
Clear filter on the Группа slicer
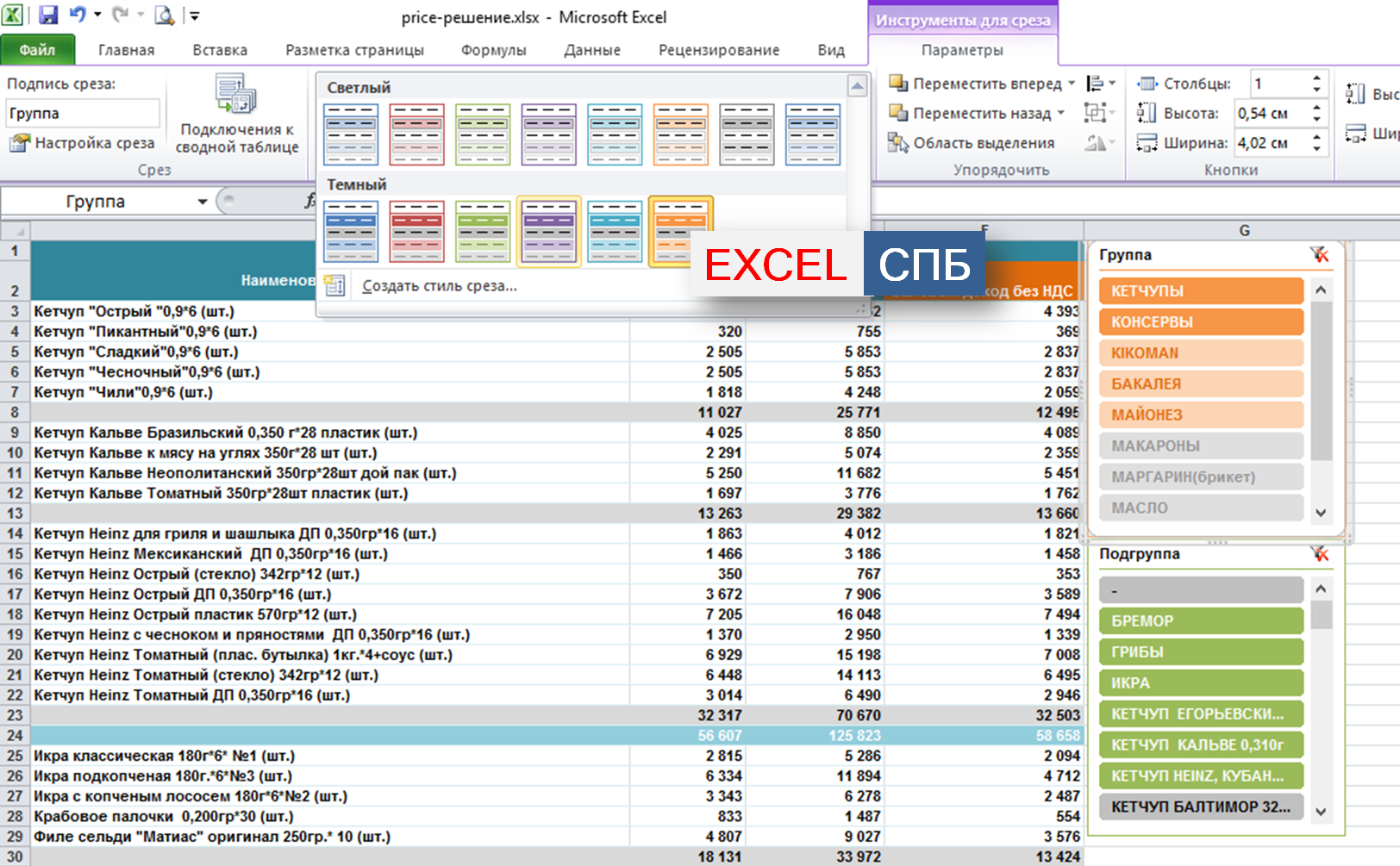tap(1319, 255)
